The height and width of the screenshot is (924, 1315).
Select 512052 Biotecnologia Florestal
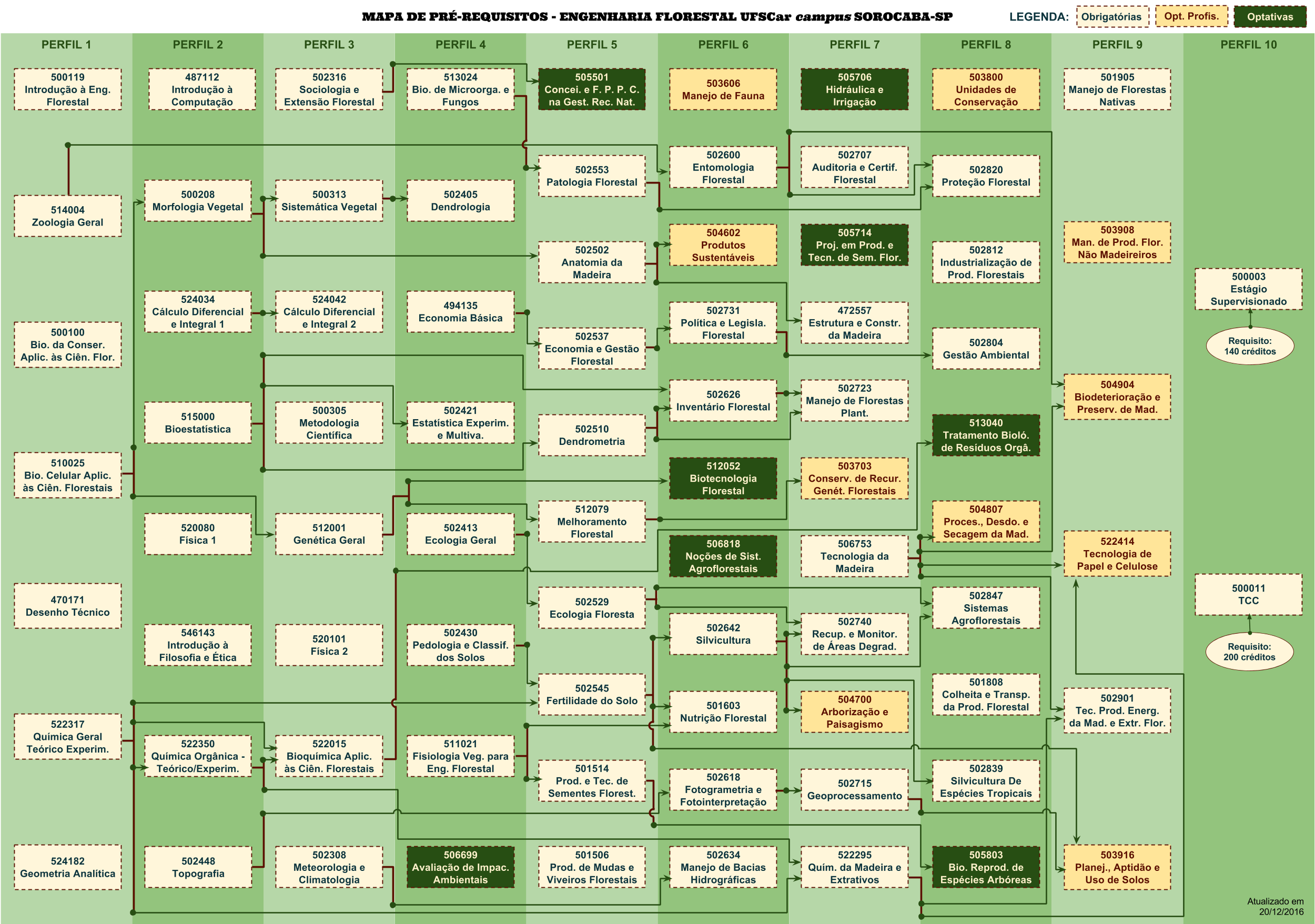click(x=723, y=479)
